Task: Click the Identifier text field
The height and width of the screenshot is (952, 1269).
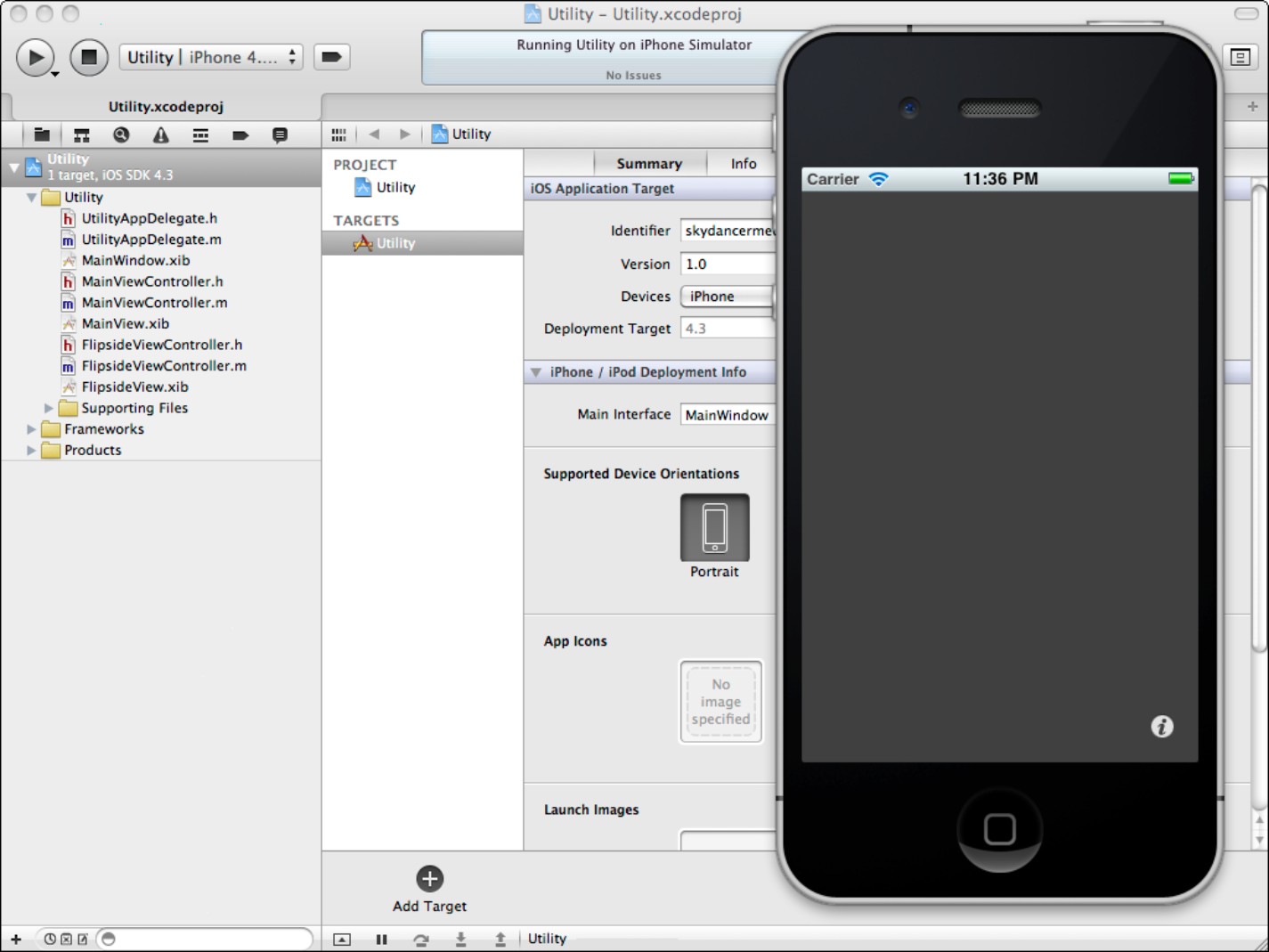Action: coord(728,231)
